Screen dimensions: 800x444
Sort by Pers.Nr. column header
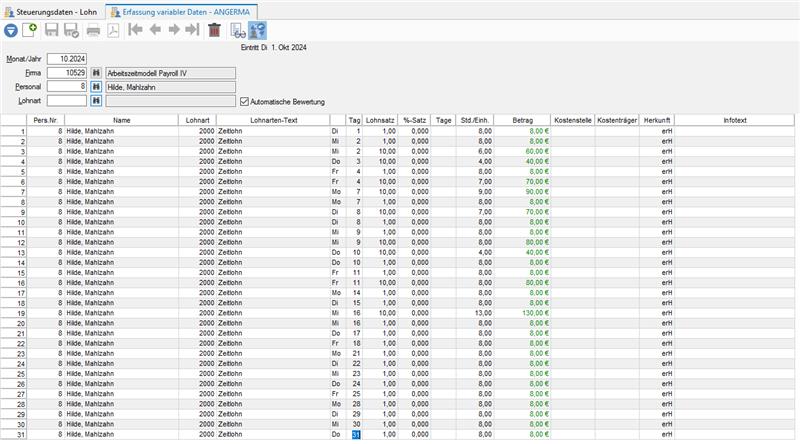[x=45, y=120]
